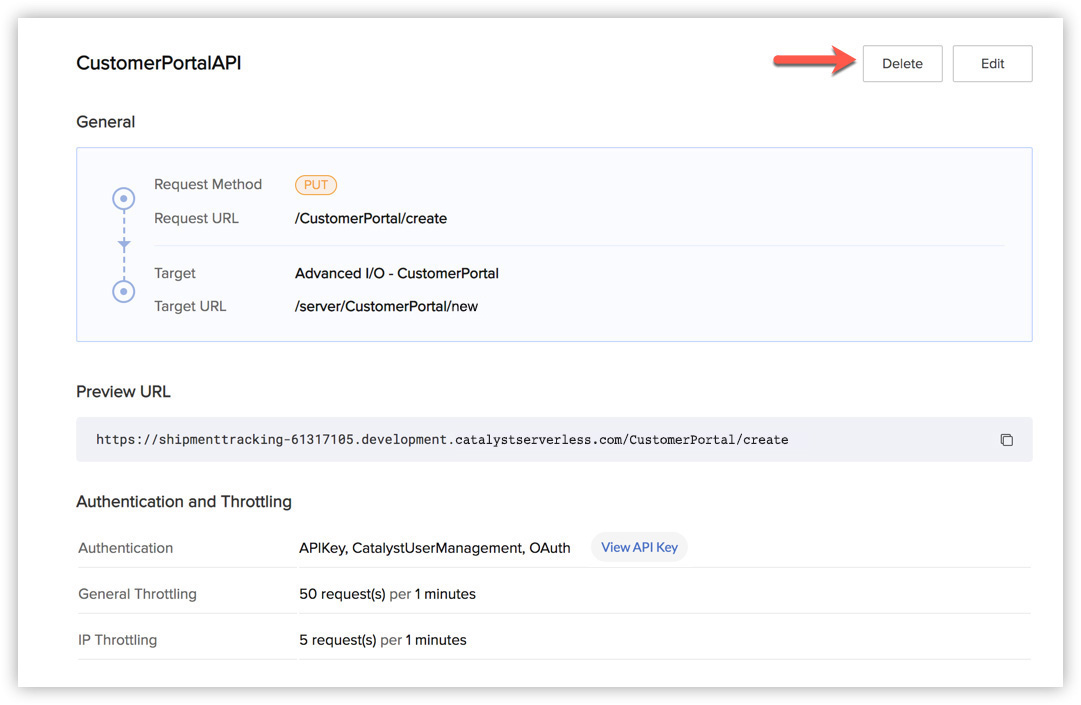The image size is (1081, 705).
Task: Open the Edit button for CustomerPortalAPI
Action: (x=992, y=64)
